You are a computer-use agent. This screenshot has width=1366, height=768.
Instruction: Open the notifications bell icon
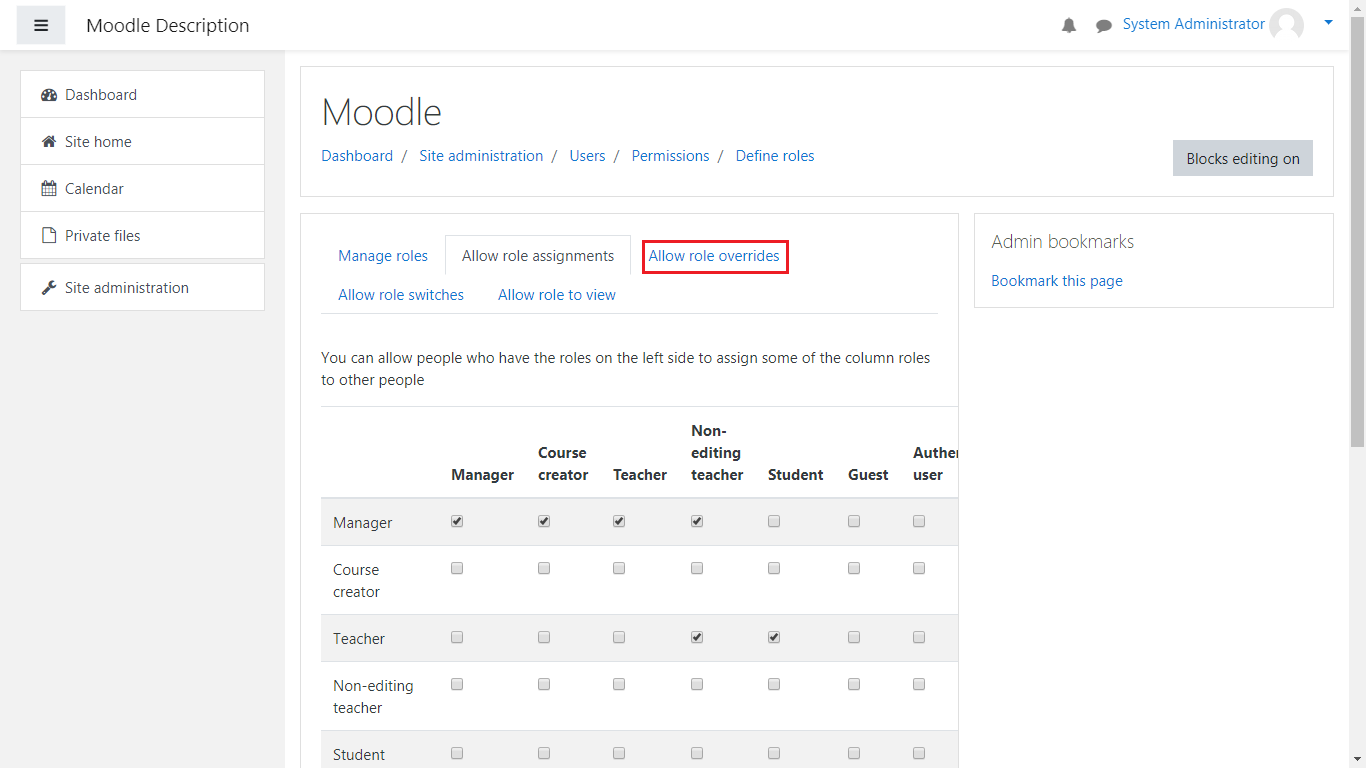[x=1069, y=26]
